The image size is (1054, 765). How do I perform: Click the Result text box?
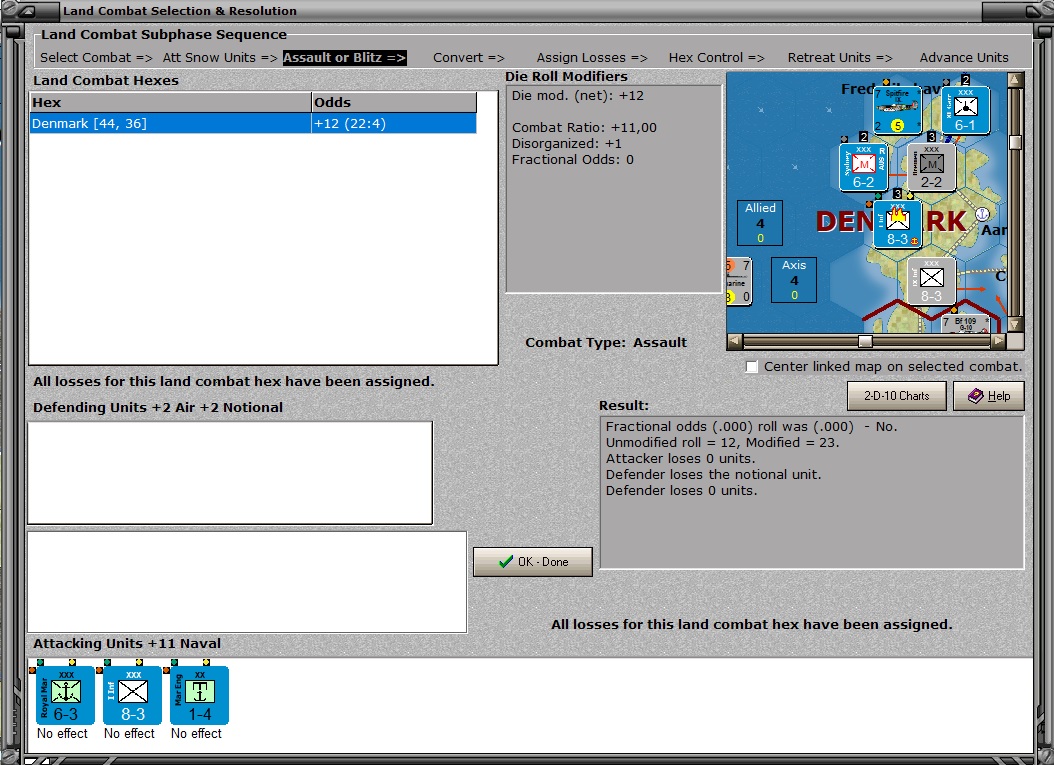click(x=812, y=492)
